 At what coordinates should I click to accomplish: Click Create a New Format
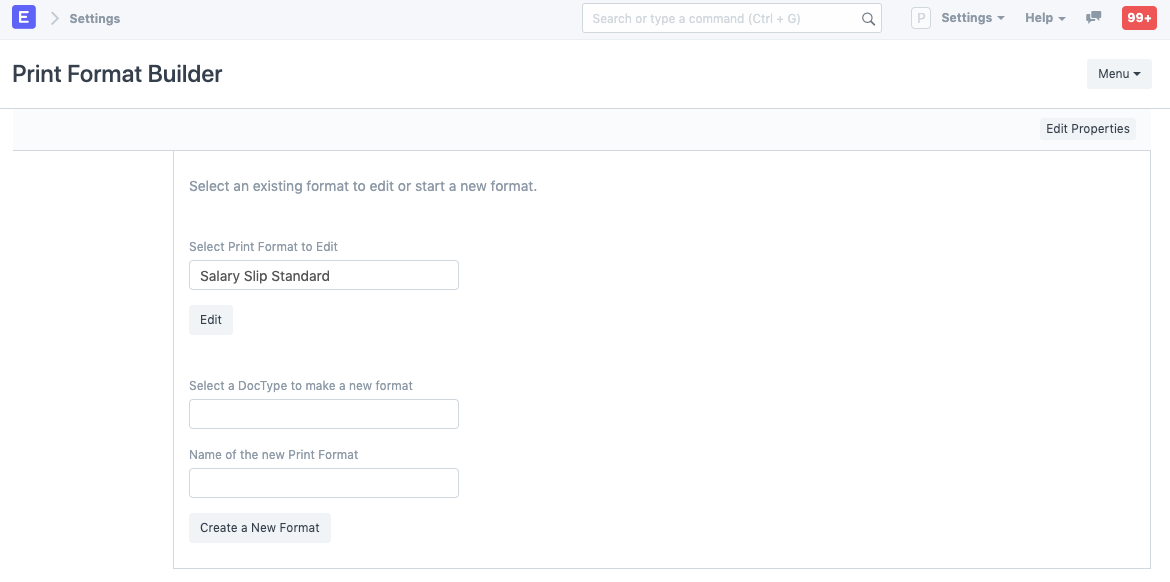point(259,527)
